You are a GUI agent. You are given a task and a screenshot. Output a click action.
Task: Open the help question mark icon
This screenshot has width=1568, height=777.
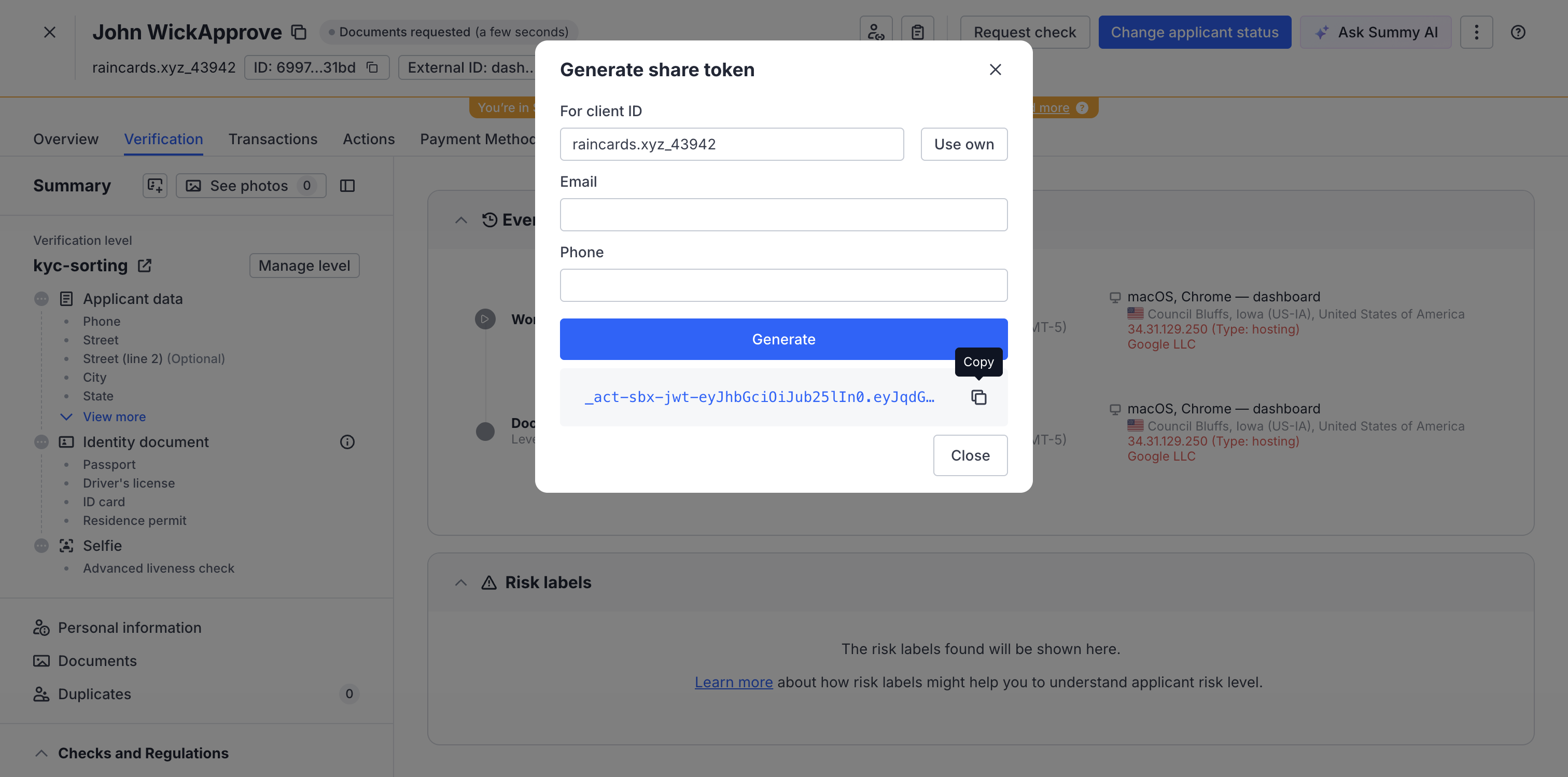point(1518,32)
